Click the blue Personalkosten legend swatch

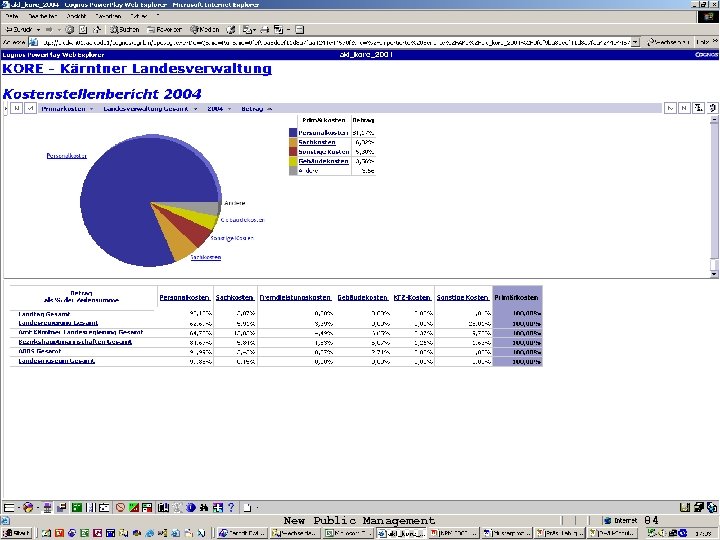pyautogui.click(x=293, y=133)
